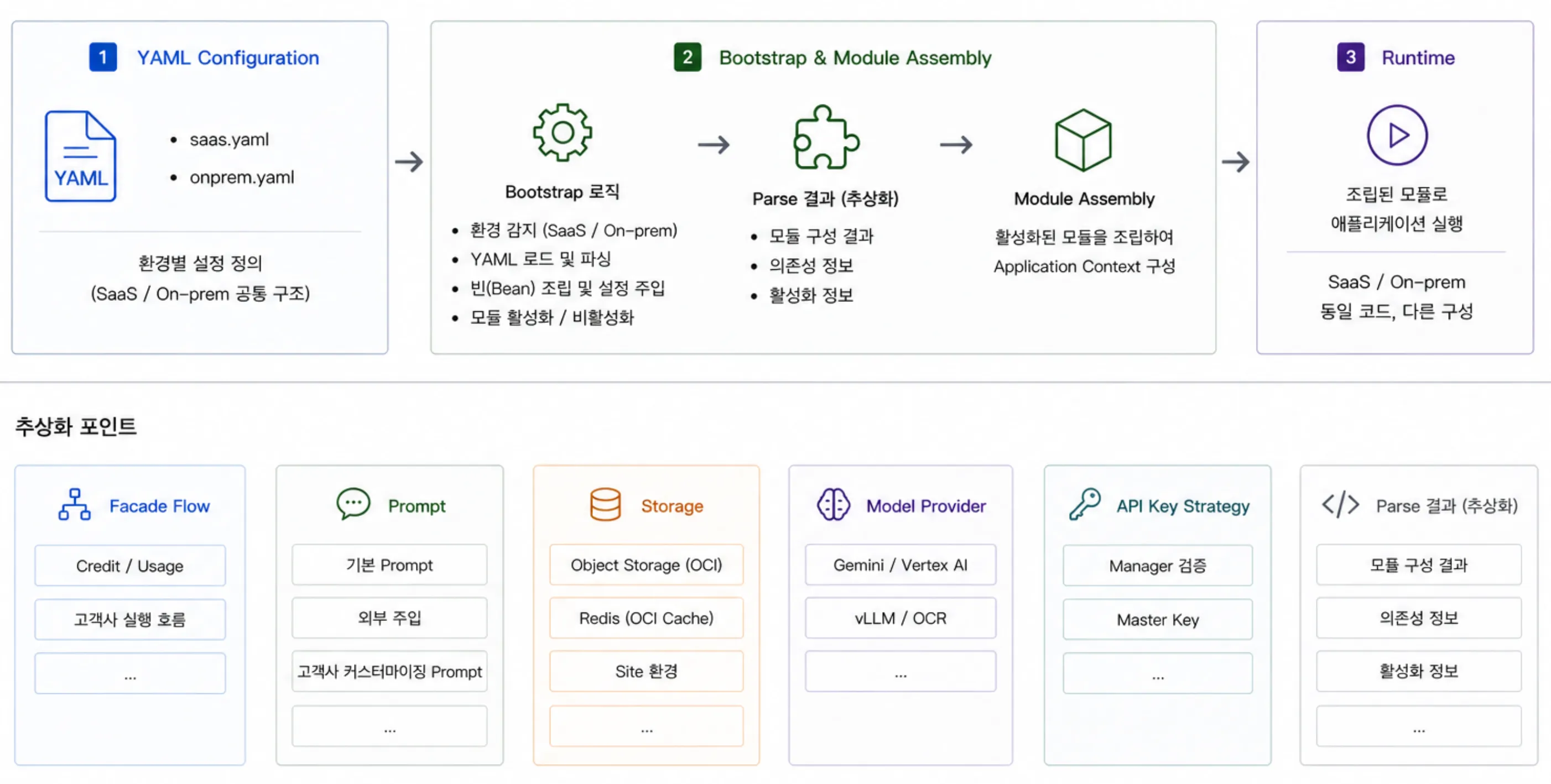Click 동일 코드, 다른 구성 text

1396,311
